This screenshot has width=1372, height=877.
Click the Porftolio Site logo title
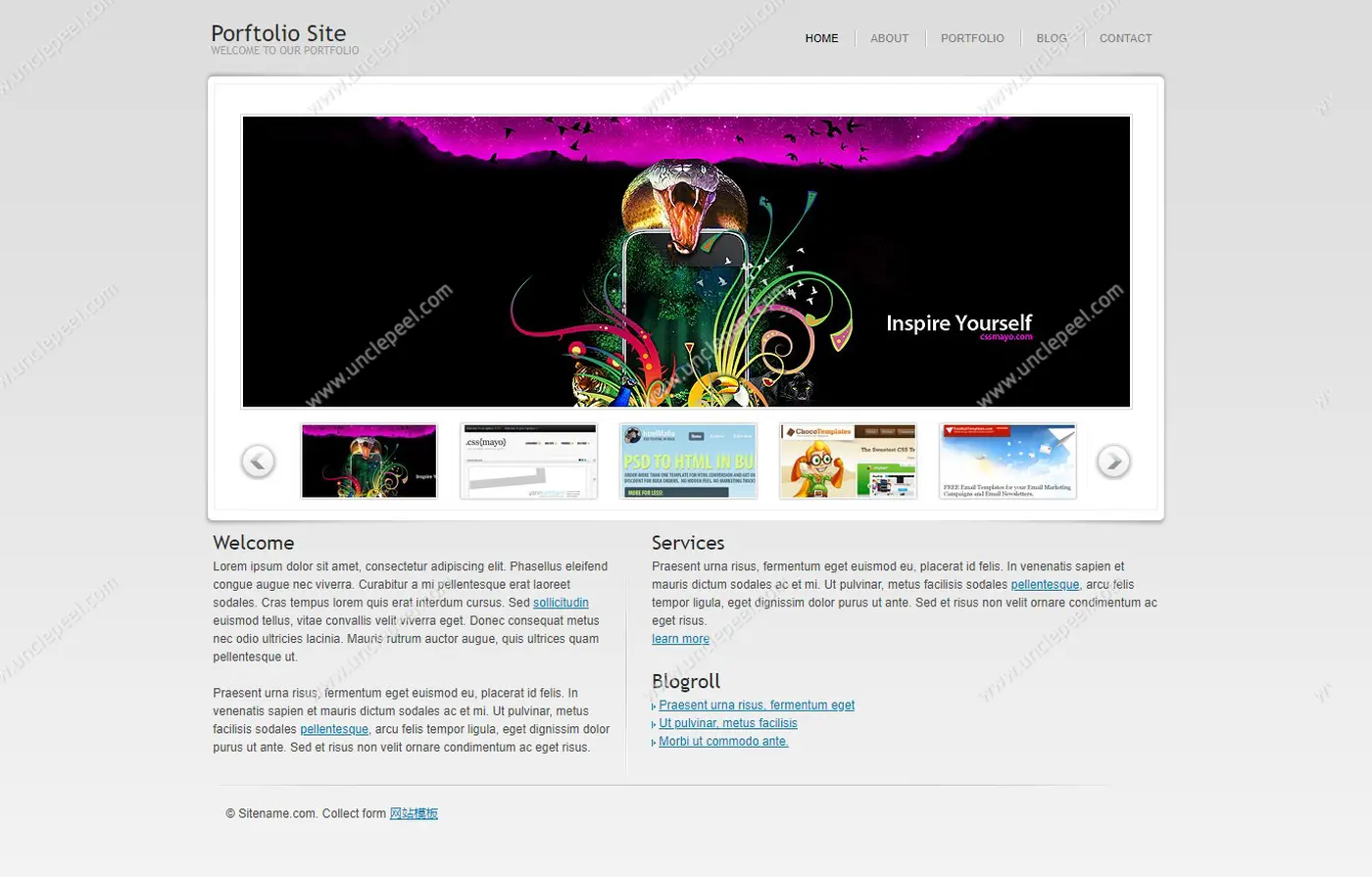278,32
